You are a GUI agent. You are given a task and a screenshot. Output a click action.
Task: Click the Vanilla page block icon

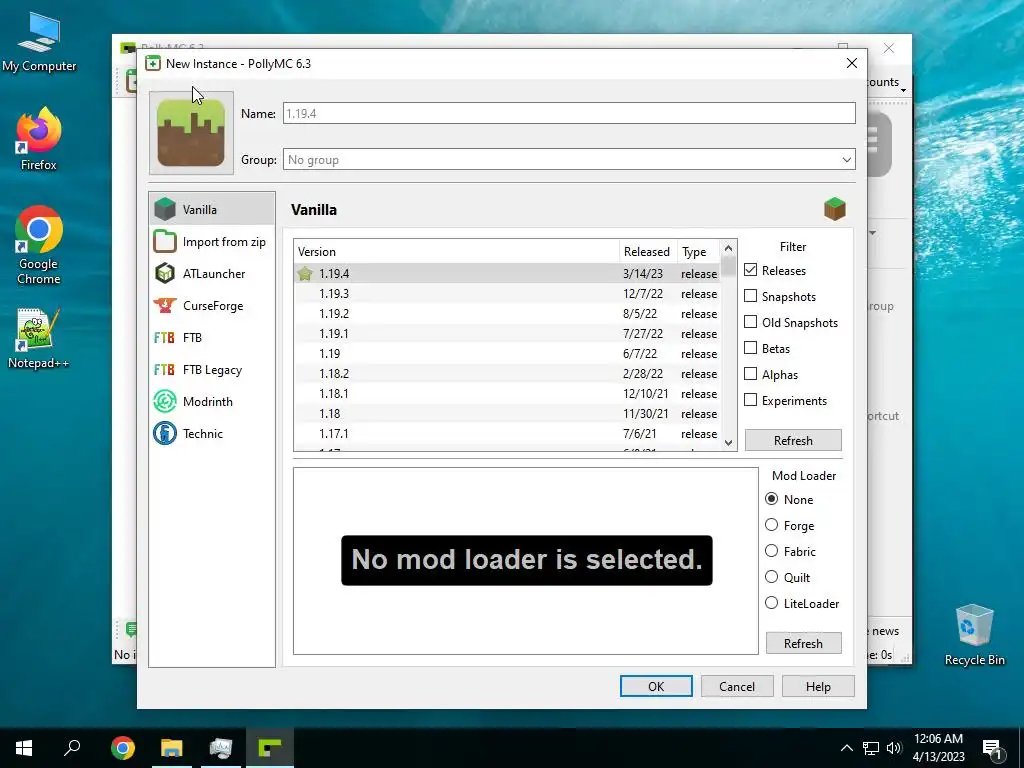pyautogui.click(x=835, y=210)
